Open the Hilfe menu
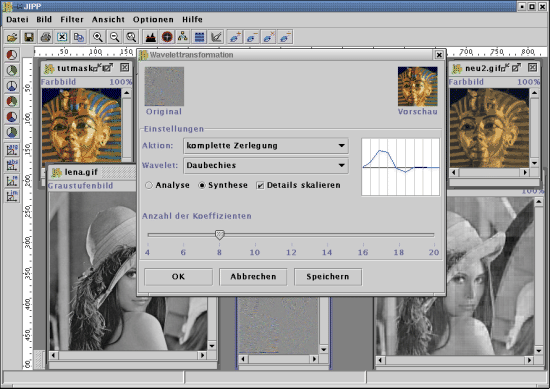 (x=192, y=20)
